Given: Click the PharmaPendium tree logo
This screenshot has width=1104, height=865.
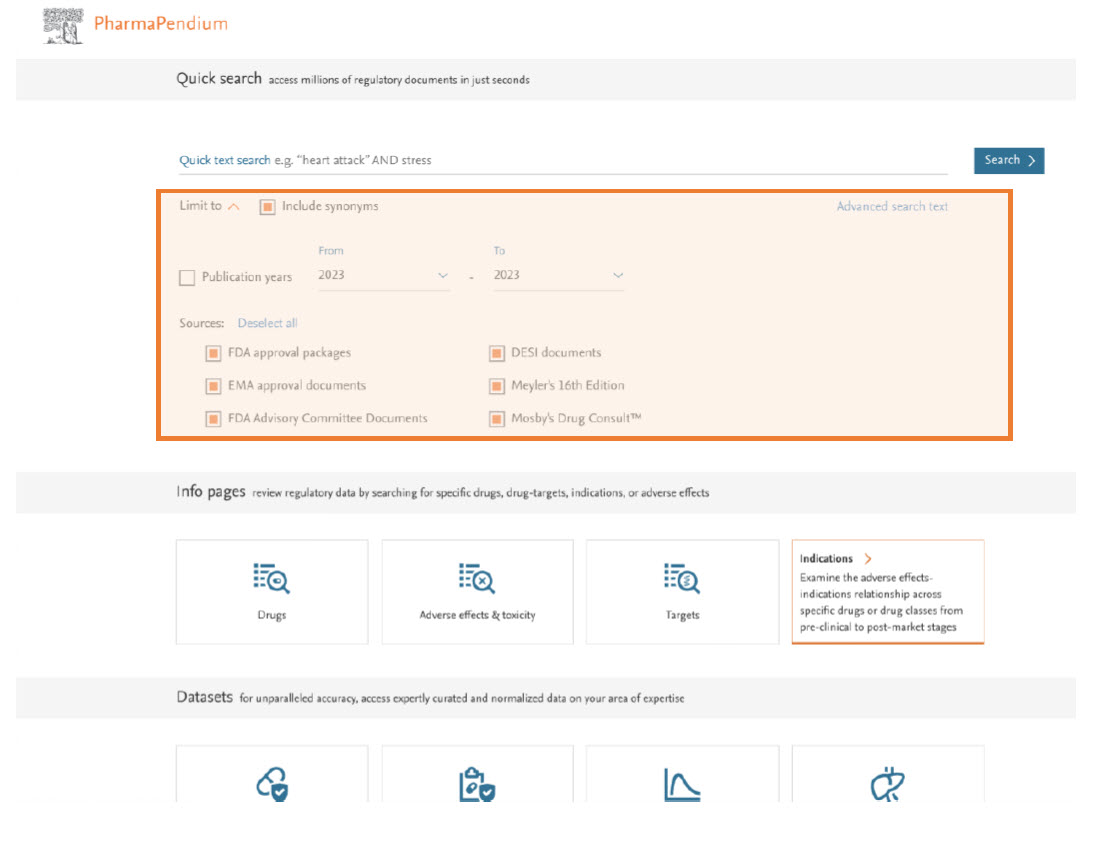Looking at the screenshot, I should point(63,25).
